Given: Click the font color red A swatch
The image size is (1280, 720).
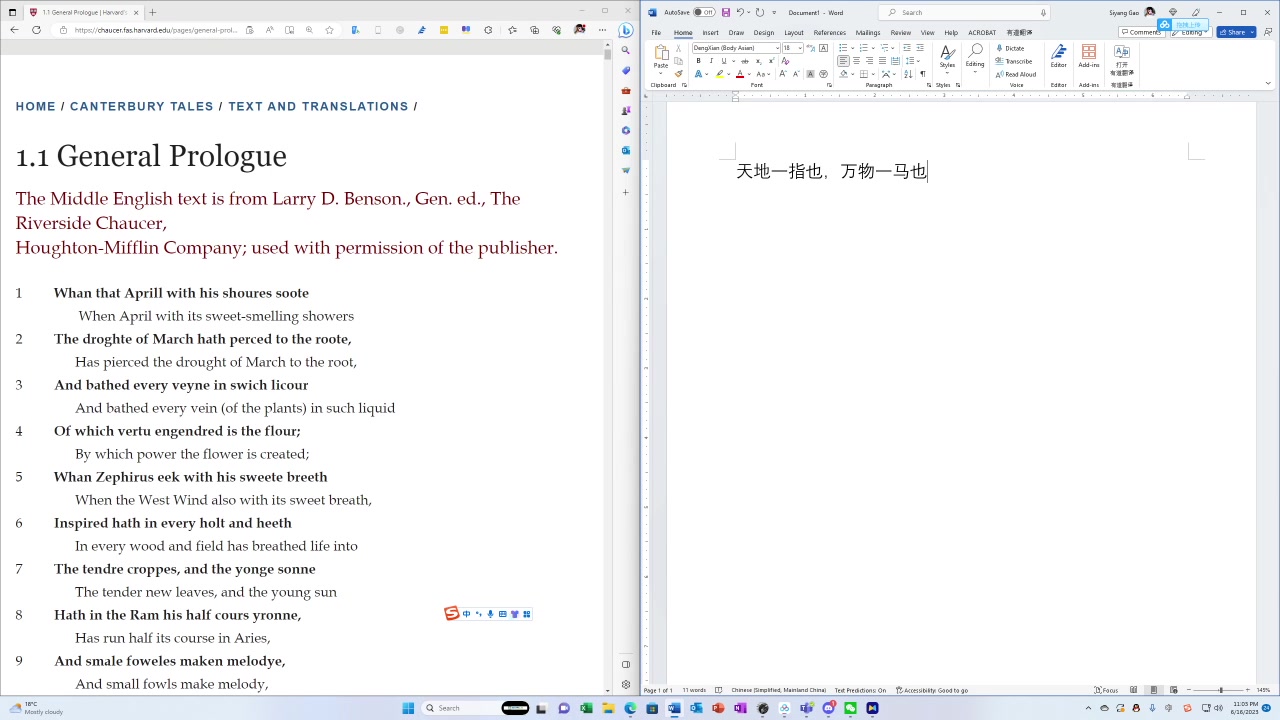Looking at the screenshot, I should tap(739, 74).
